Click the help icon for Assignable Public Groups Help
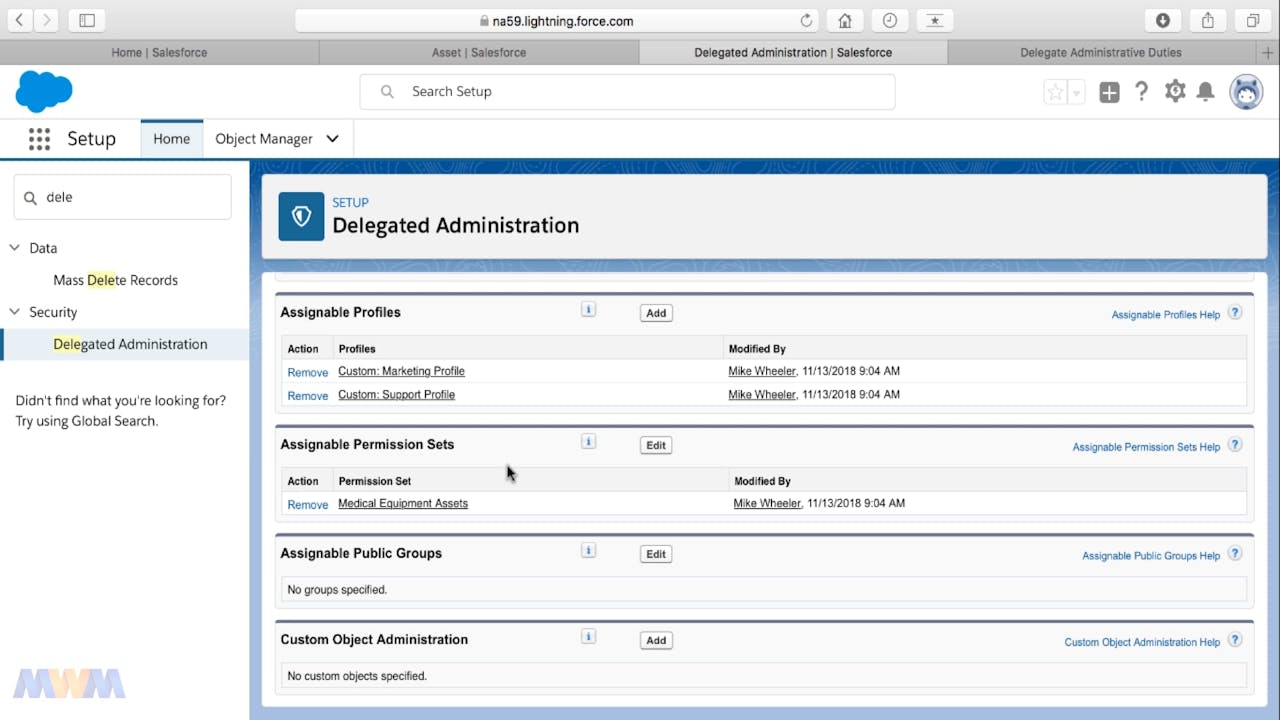 [x=1235, y=554]
